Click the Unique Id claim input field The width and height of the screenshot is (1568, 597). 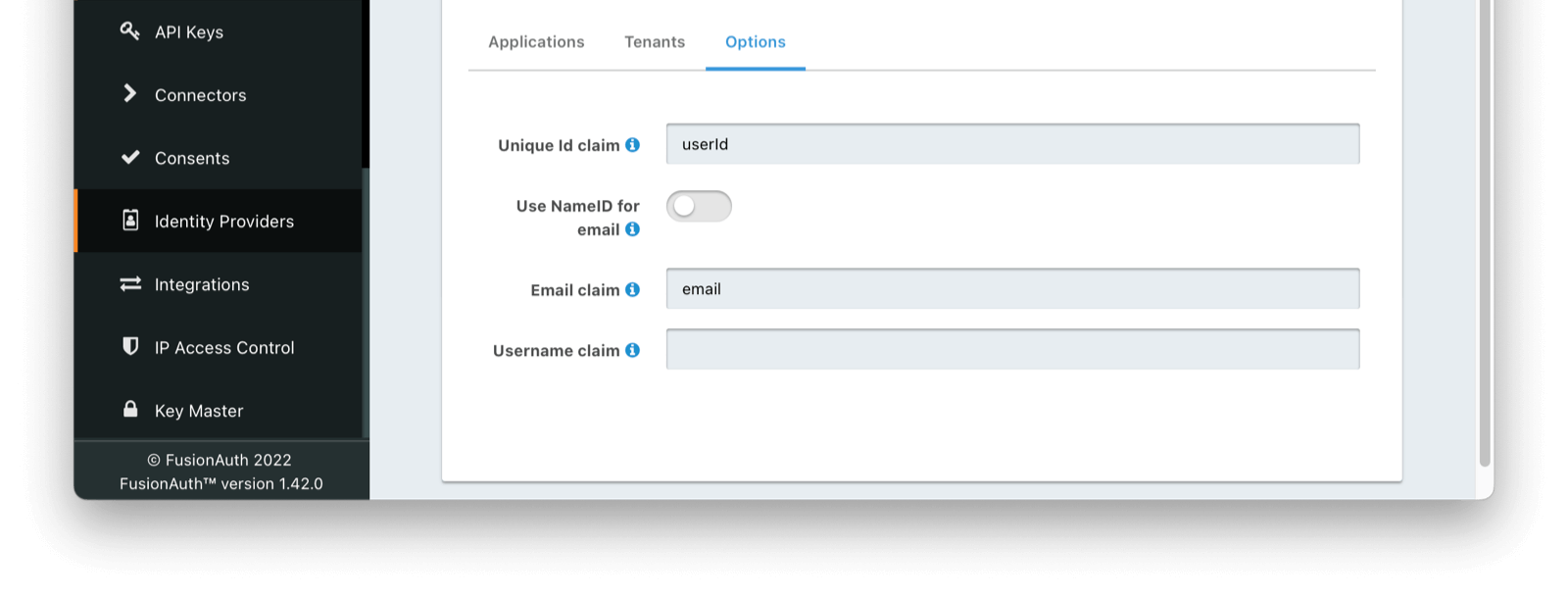pos(1012,144)
